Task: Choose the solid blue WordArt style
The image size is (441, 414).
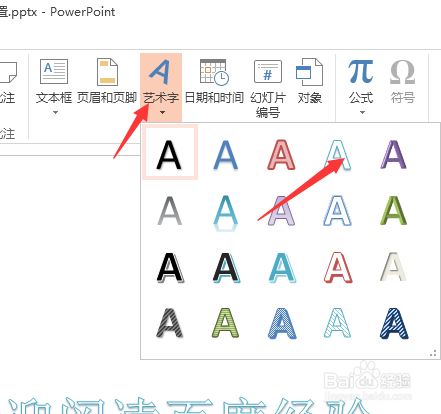Action: (226, 154)
